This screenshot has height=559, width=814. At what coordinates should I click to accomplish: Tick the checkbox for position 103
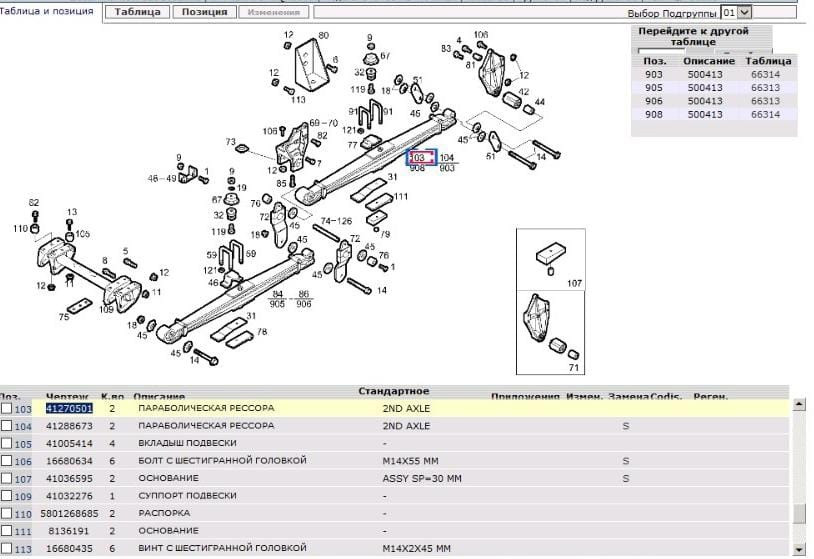pos(7,409)
